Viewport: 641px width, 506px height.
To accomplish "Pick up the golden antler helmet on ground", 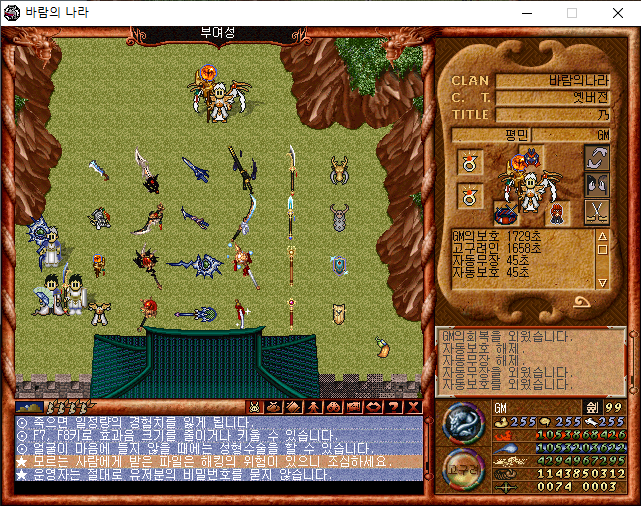I will tap(339, 170).
